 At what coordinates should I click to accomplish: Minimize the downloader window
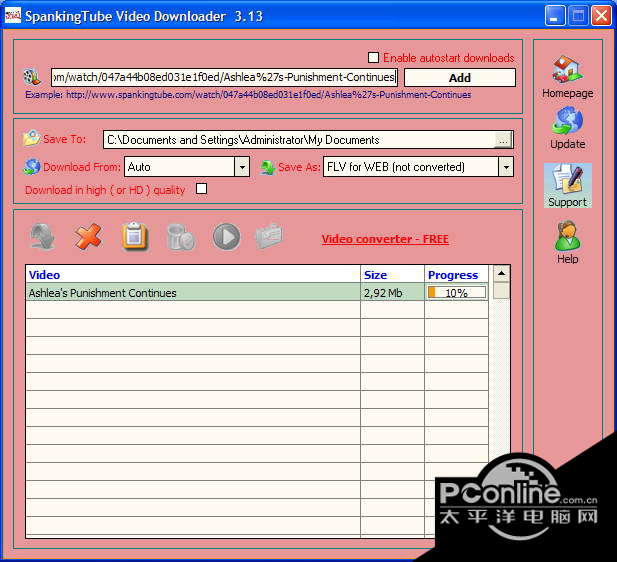[x=555, y=16]
